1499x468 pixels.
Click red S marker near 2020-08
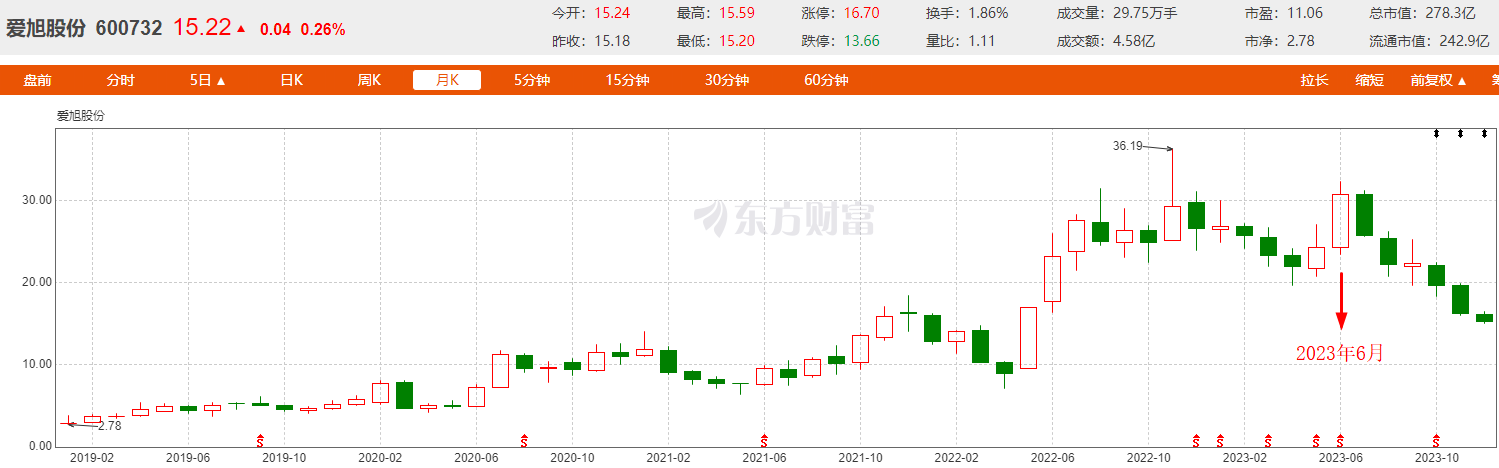coord(525,440)
